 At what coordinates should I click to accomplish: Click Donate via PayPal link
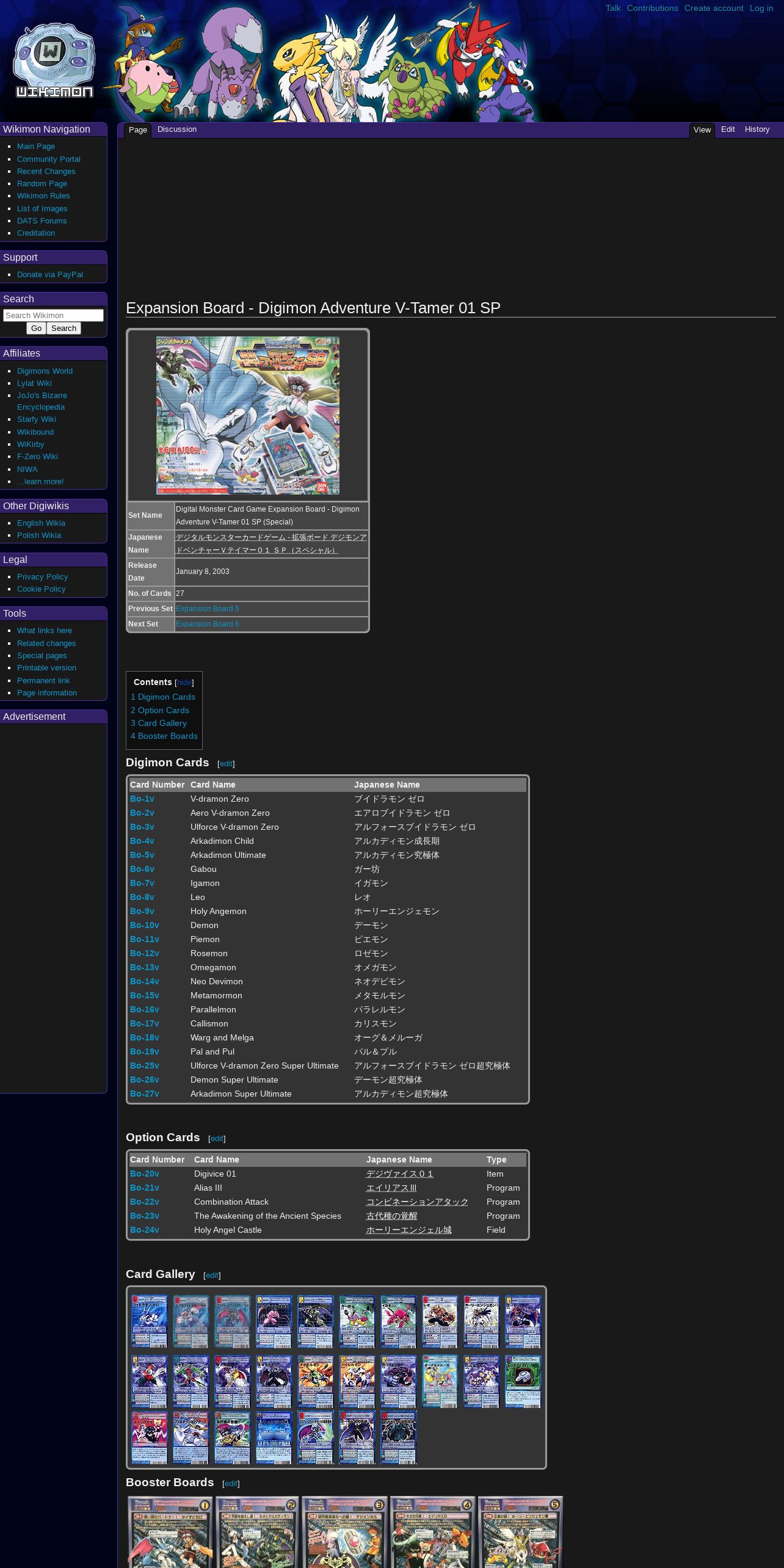click(x=50, y=275)
